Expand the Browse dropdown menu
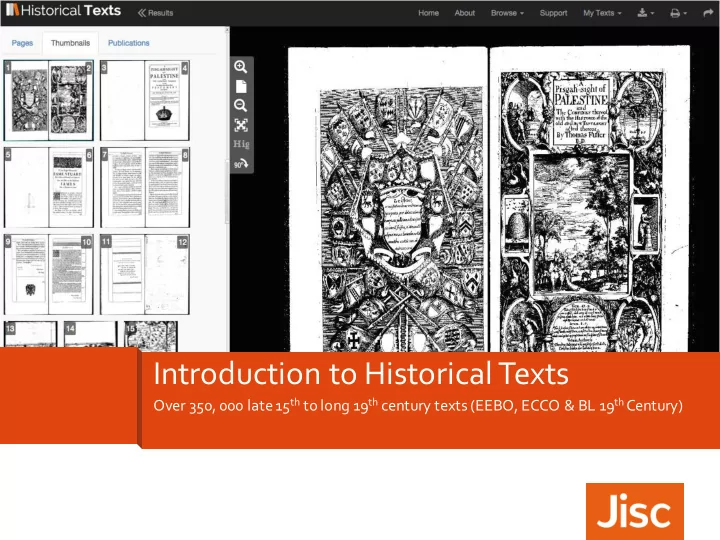720x540 pixels. [507, 13]
